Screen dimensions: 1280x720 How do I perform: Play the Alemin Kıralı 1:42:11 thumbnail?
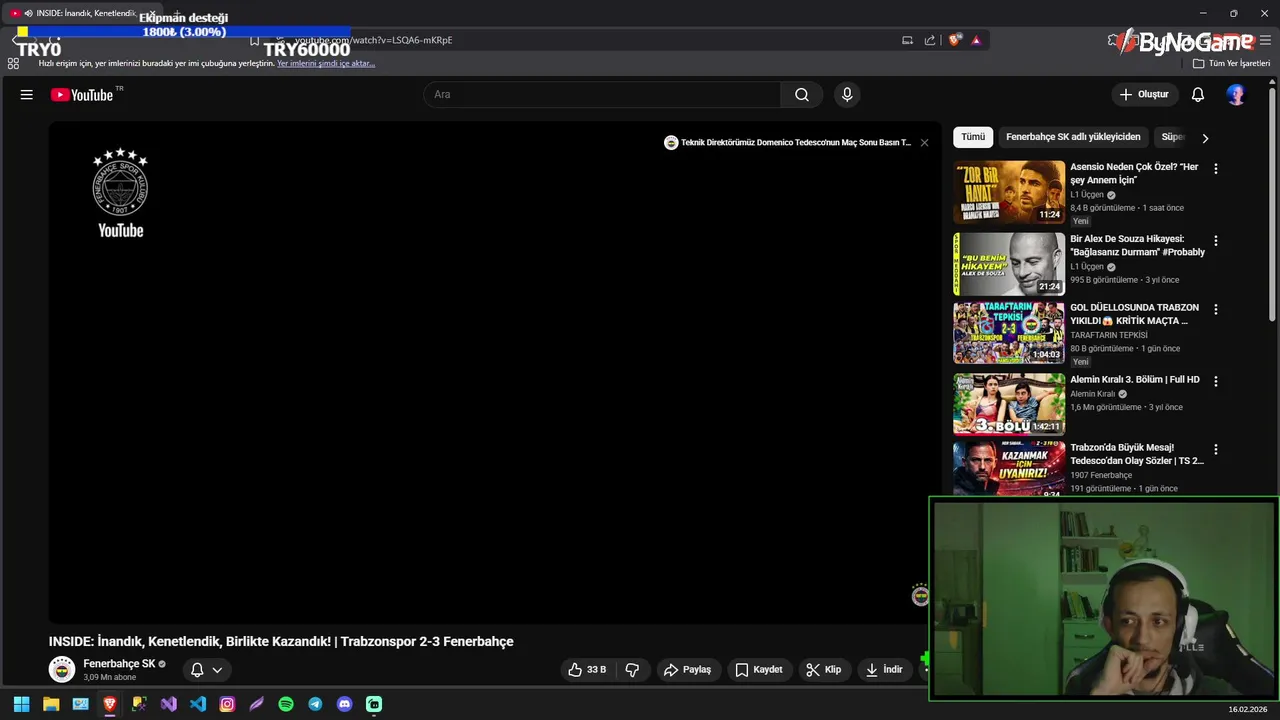pos(1009,404)
